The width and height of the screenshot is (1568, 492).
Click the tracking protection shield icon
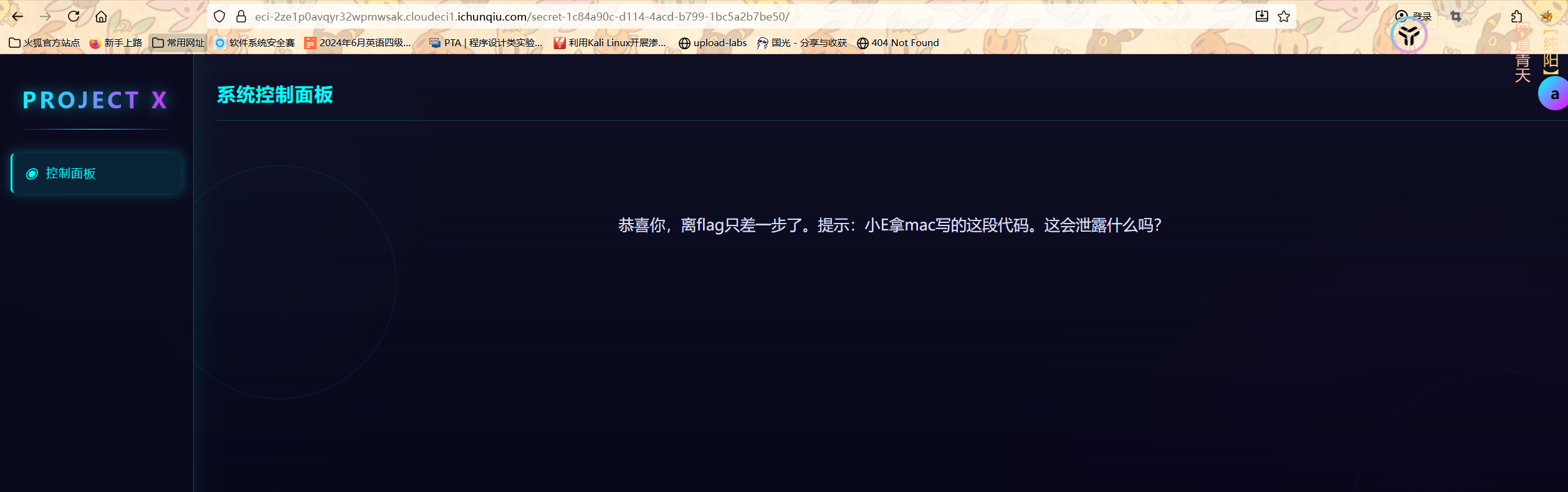pos(219,16)
